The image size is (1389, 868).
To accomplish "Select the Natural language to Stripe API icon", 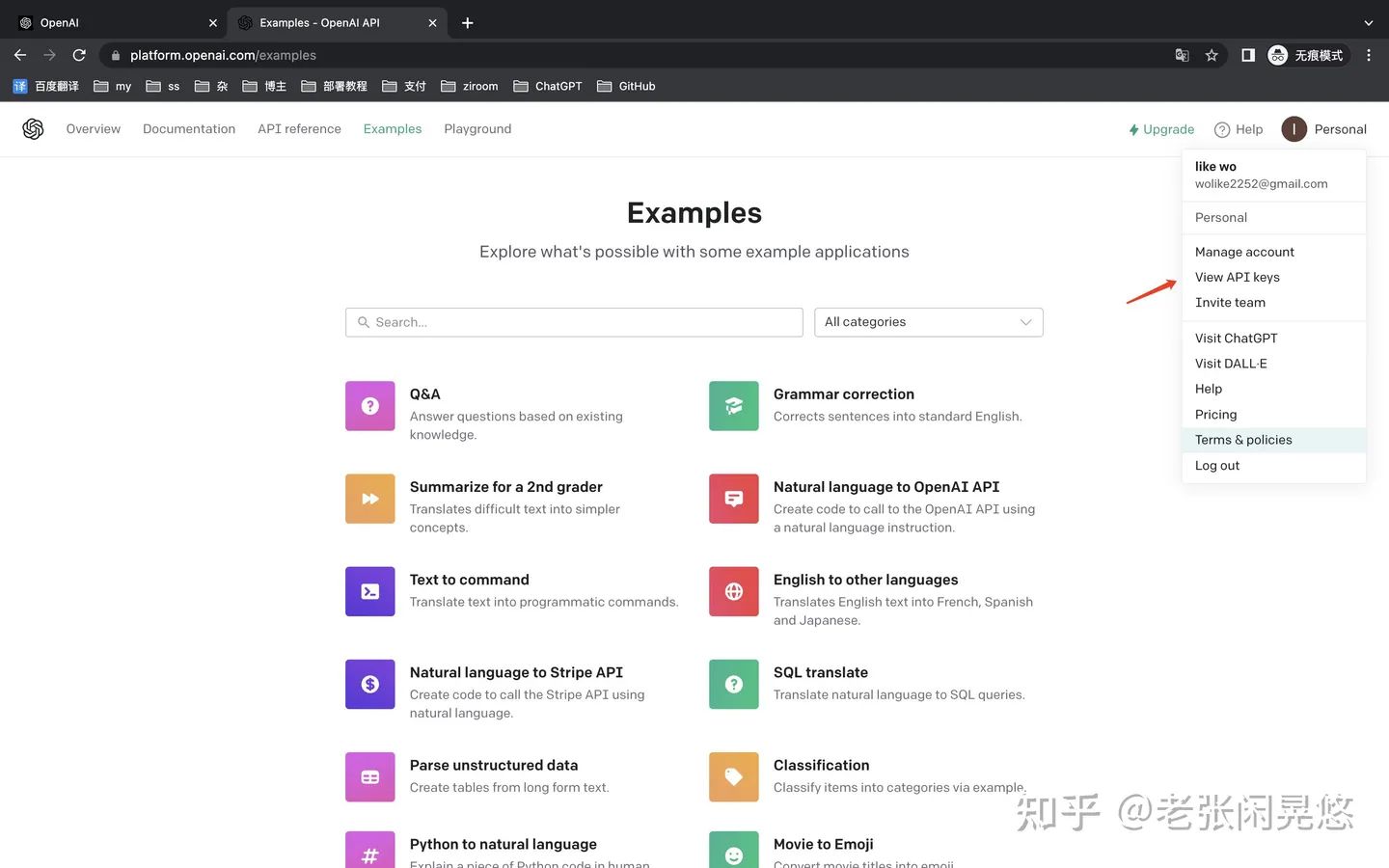I will tap(369, 684).
